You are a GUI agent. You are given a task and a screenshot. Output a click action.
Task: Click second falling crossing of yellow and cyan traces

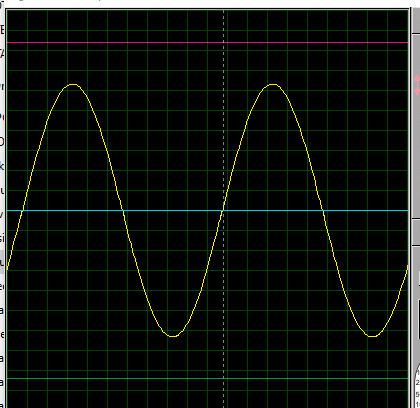323,211
